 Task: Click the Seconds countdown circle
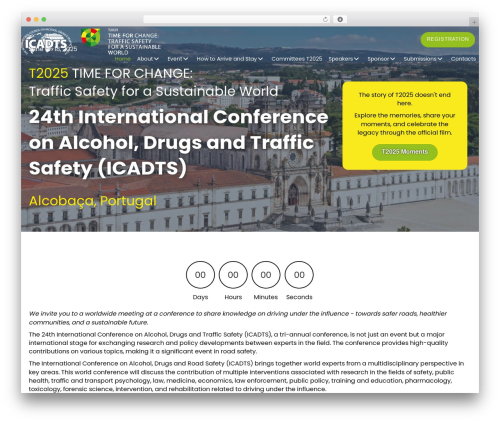[x=299, y=275]
